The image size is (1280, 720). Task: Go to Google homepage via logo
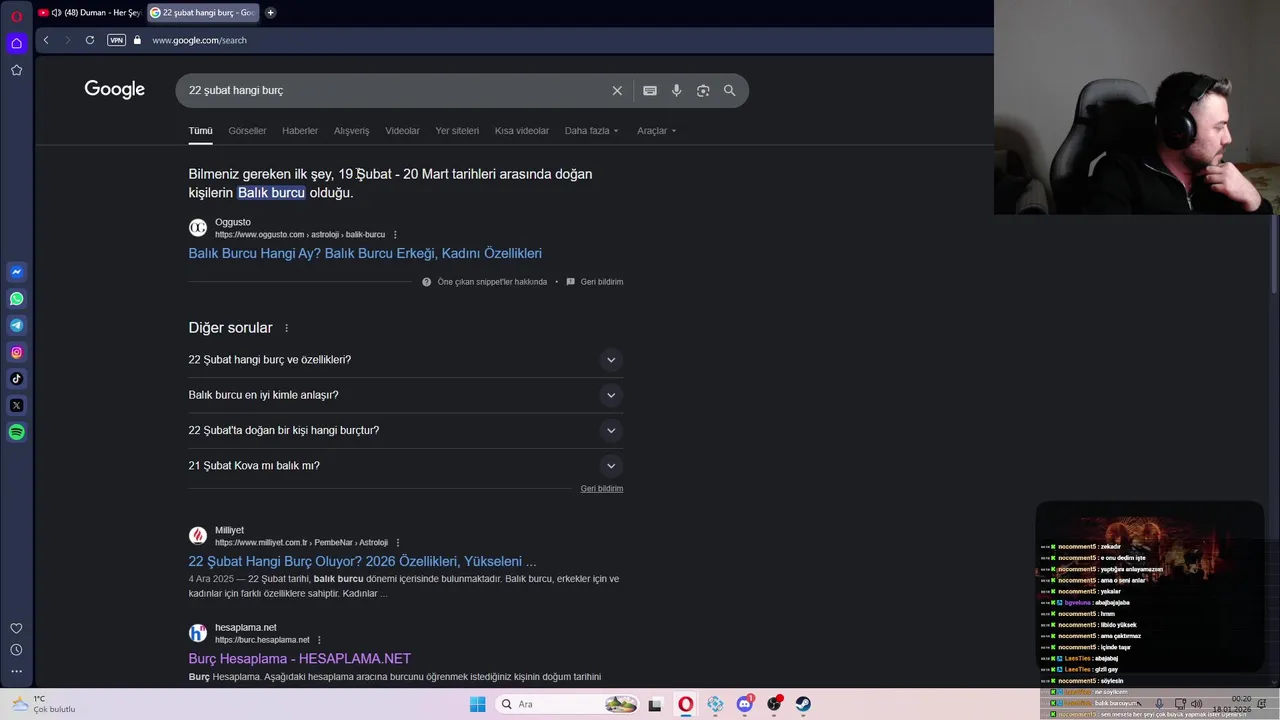click(115, 90)
